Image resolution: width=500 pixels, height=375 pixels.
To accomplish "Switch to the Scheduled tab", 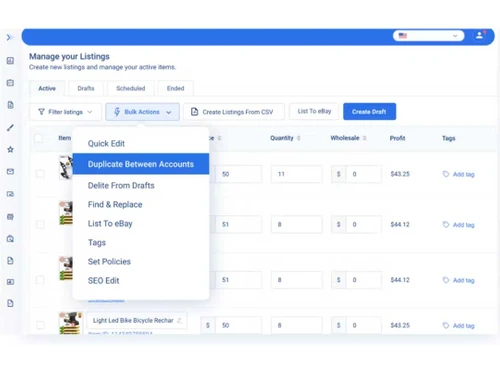I will tap(130, 88).
